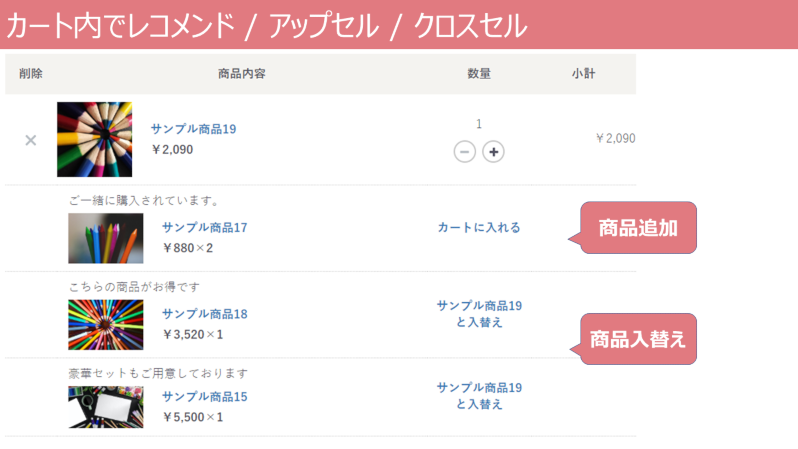
Task: Click the 商品入替え callout label
Action: coord(638,339)
